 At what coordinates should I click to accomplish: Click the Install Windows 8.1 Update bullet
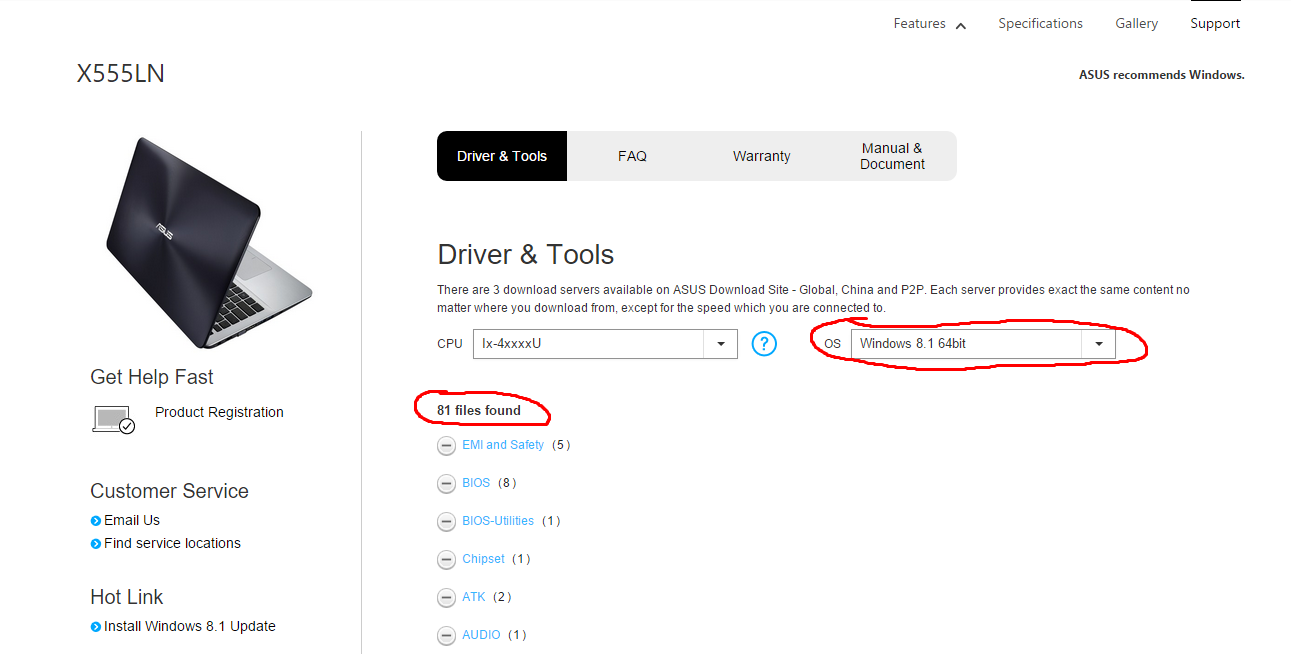96,627
